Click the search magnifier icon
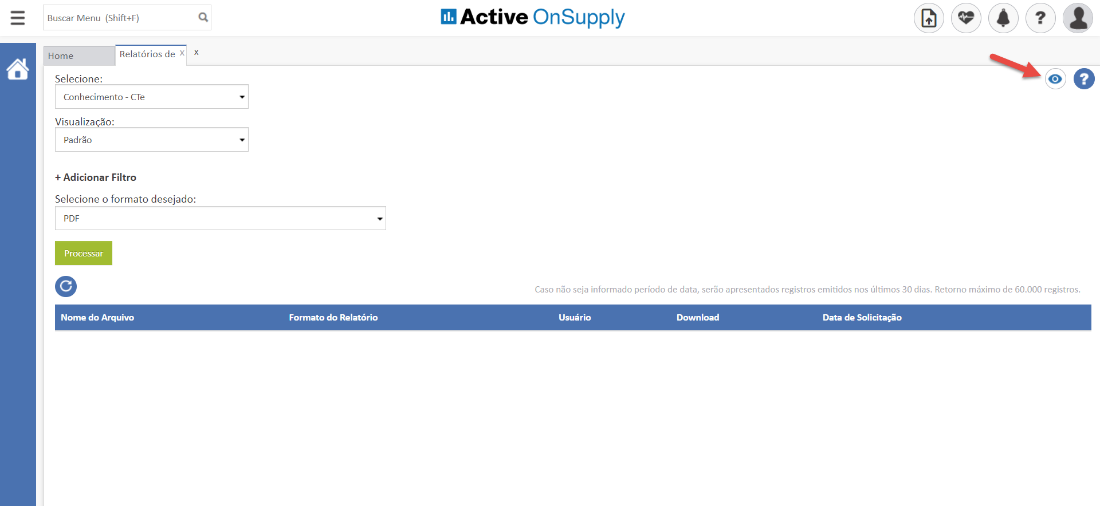 (203, 17)
